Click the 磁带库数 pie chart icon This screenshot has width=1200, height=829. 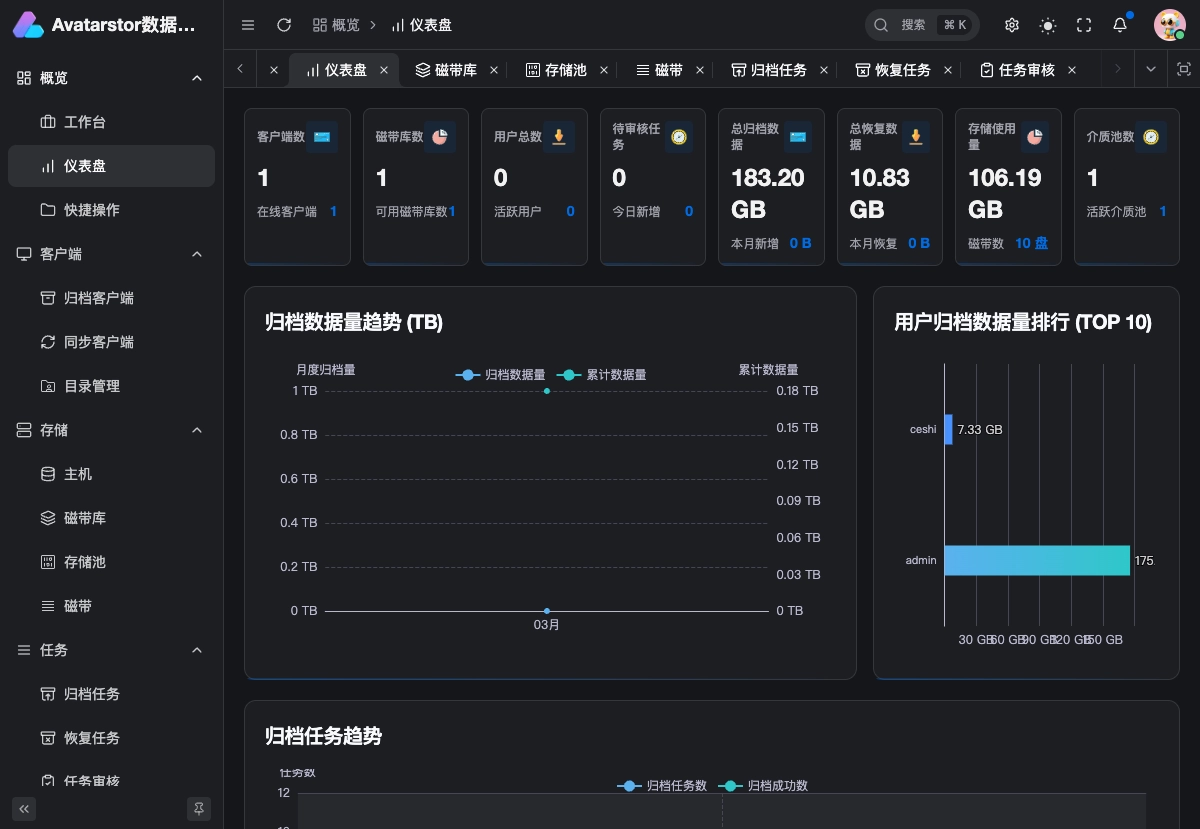point(440,137)
